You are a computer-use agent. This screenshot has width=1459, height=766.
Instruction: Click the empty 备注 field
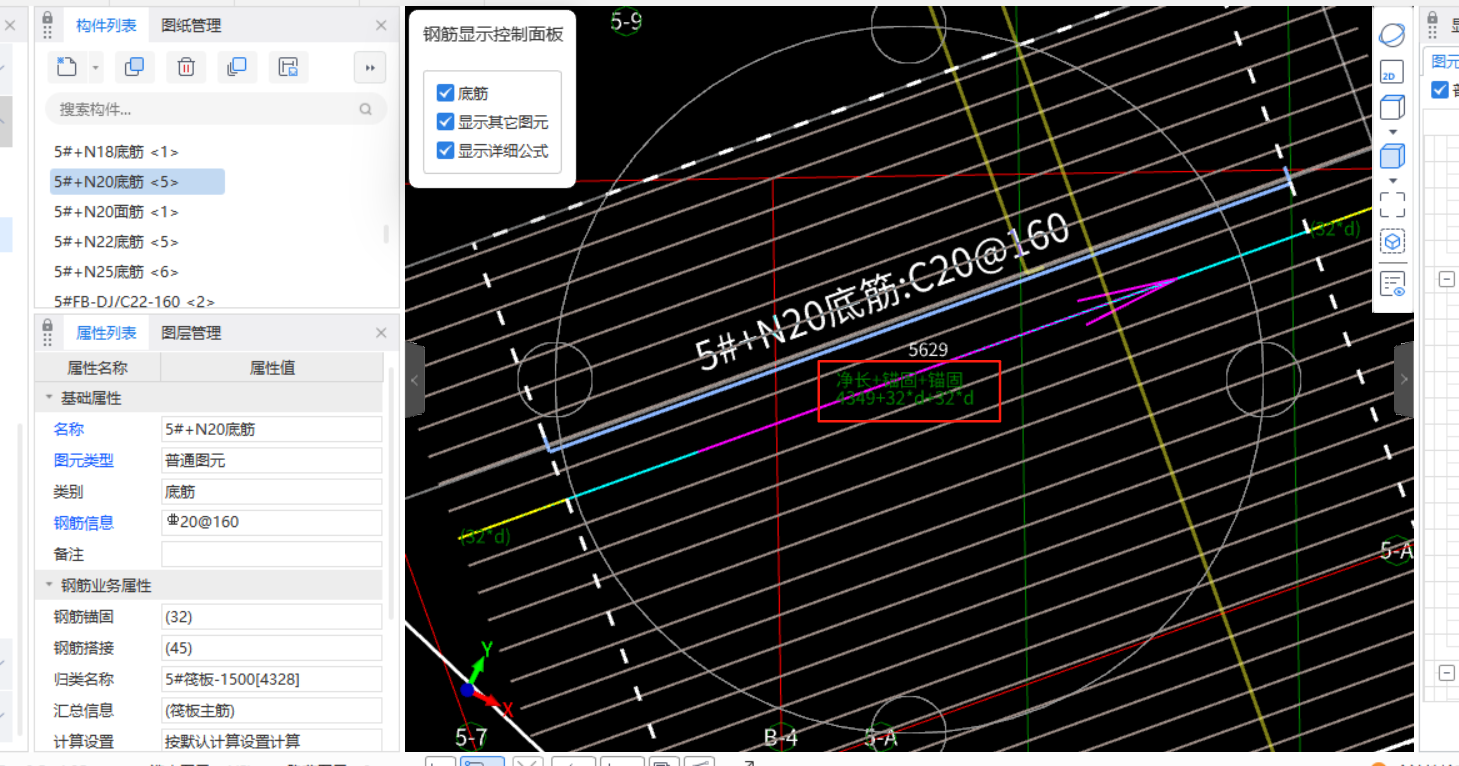(272, 554)
